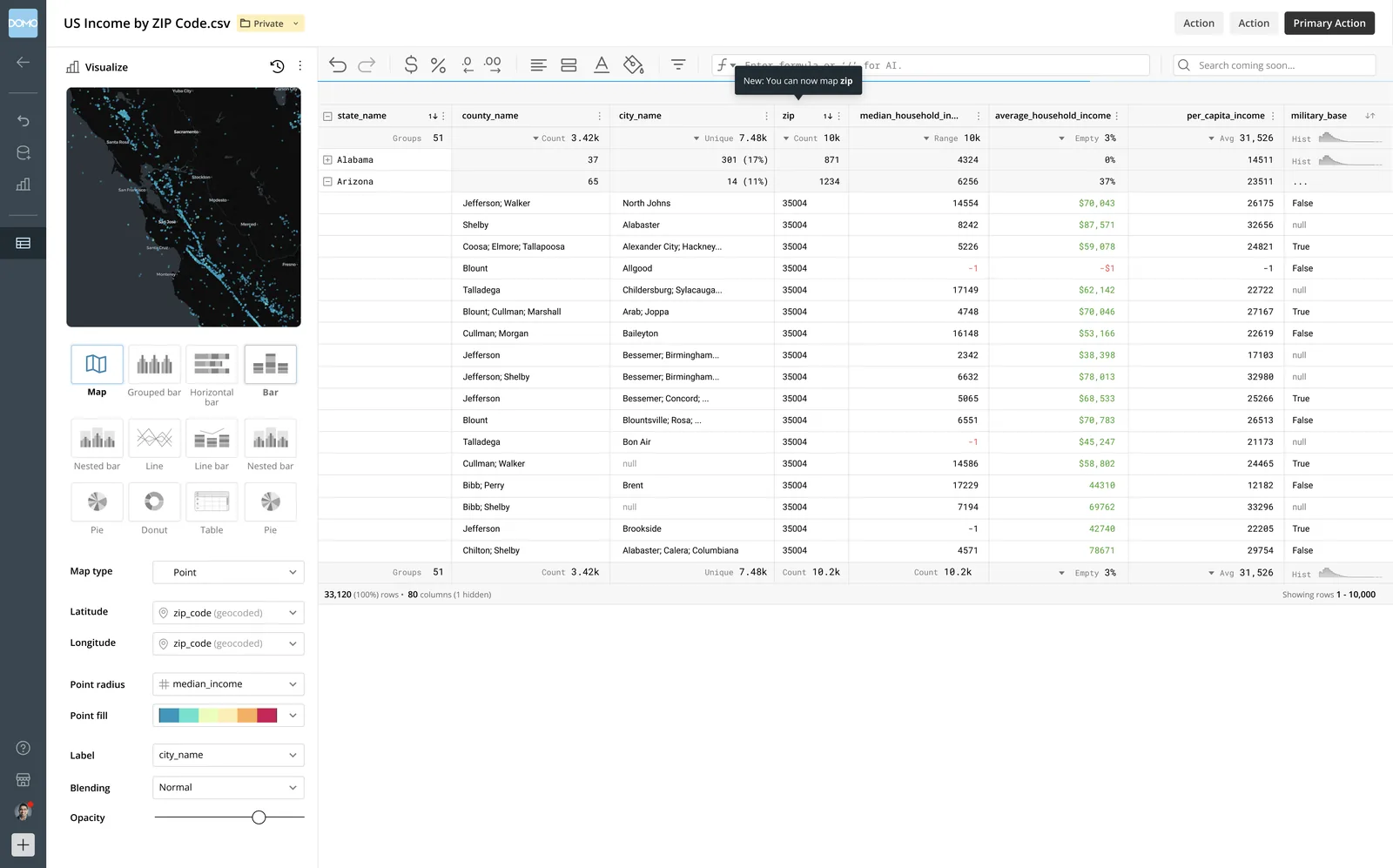Collapse the Arizona group row
Viewport: 1393px width, 868px height.
[327, 182]
